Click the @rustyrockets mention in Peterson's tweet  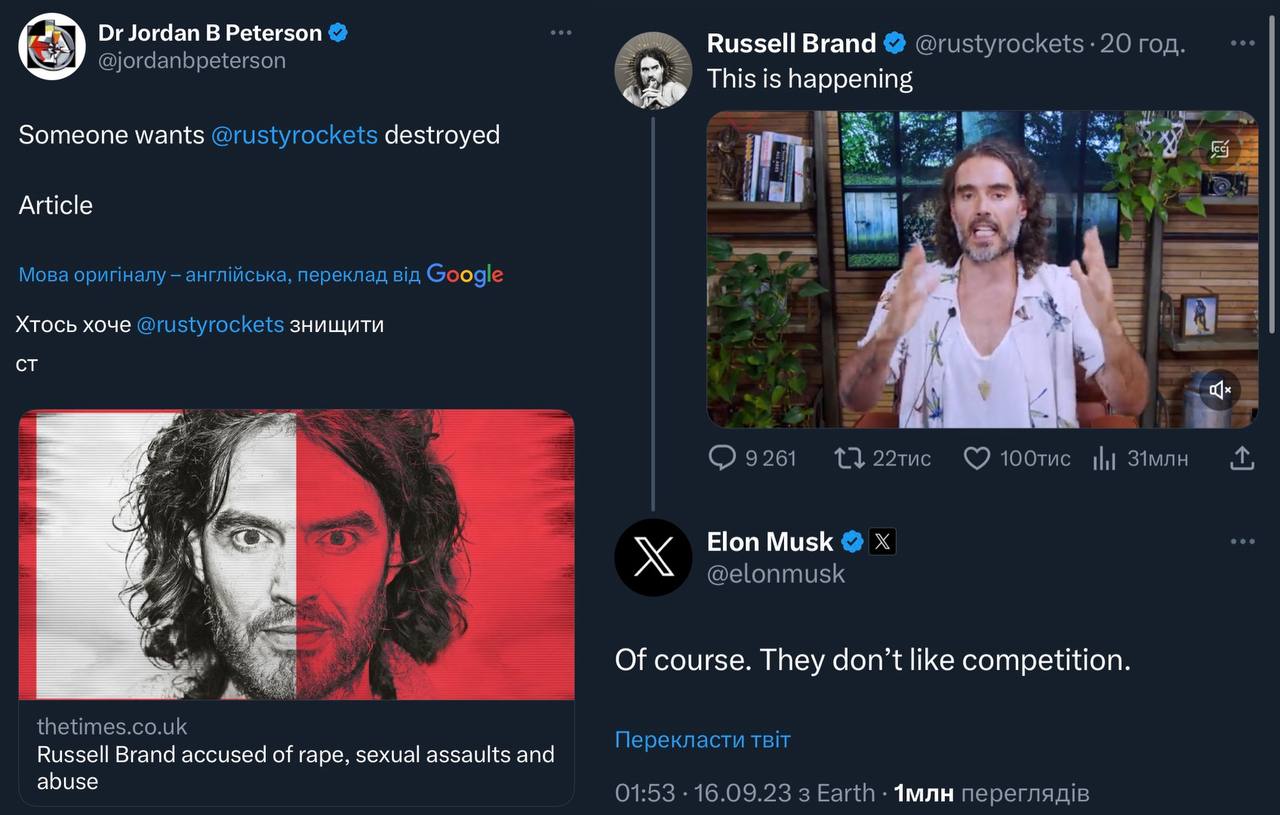click(x=294, y=135)
